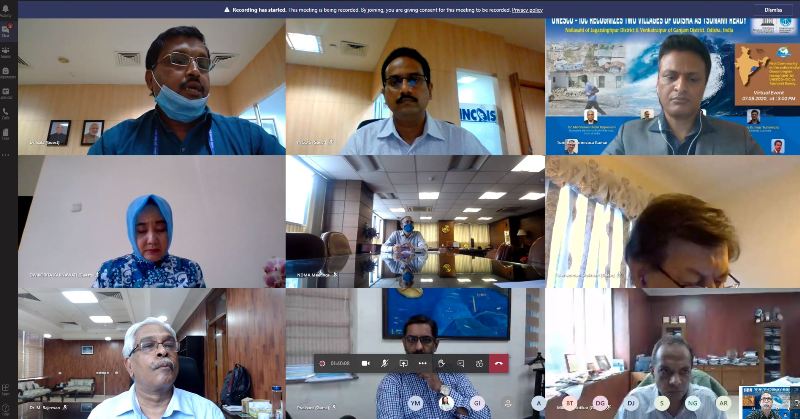Select the A participant avatar

(539, 403)
